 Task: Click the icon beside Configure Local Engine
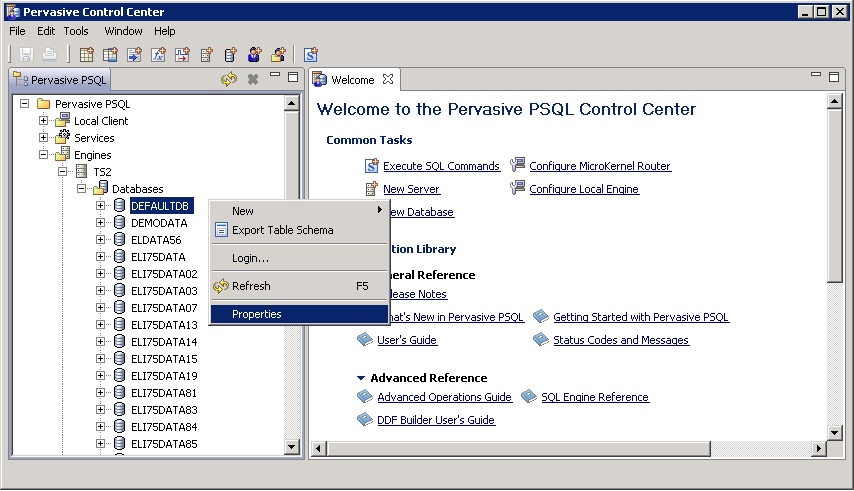point(517,188)
